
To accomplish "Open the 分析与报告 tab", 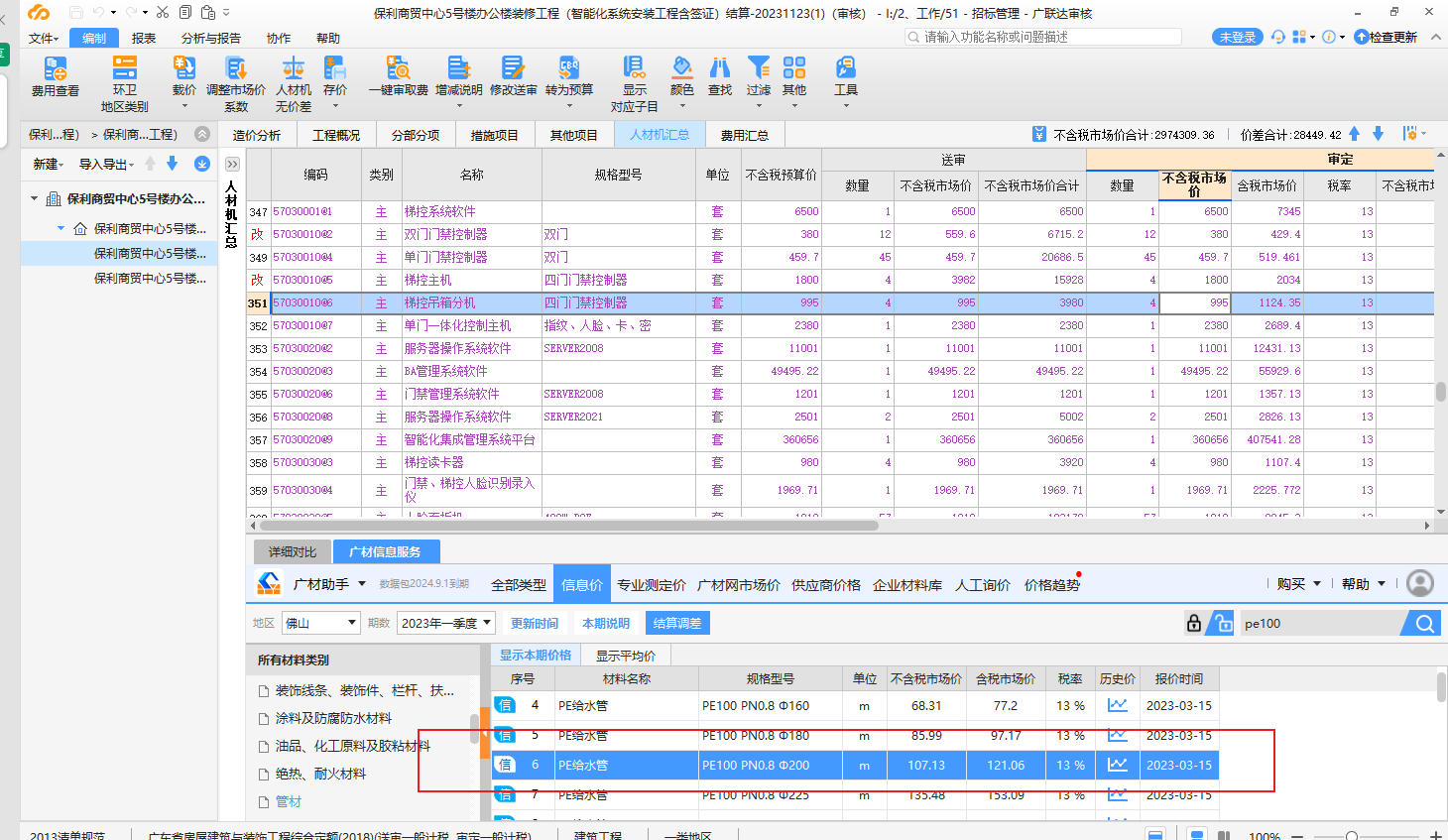I will tap(211, 38).
